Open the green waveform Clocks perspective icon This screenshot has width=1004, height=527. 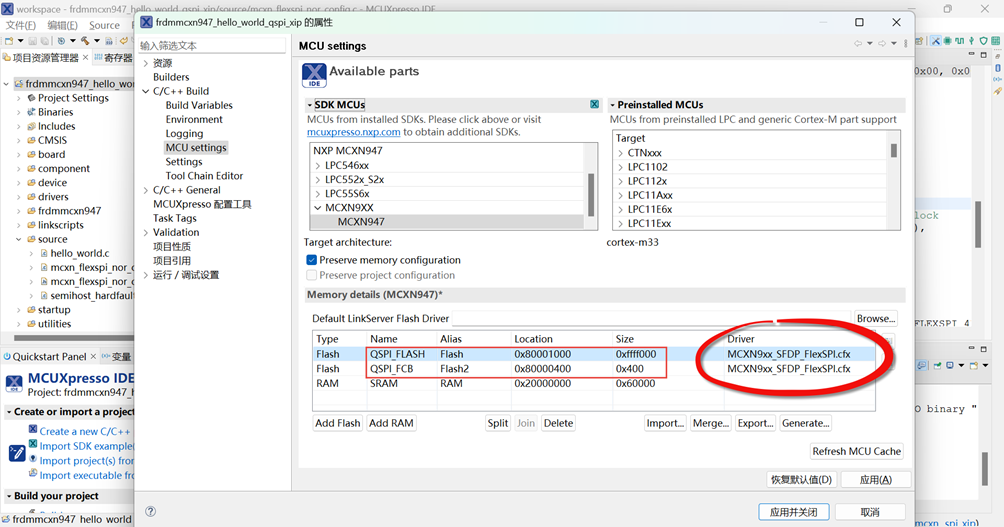click(x=959, y=41)
